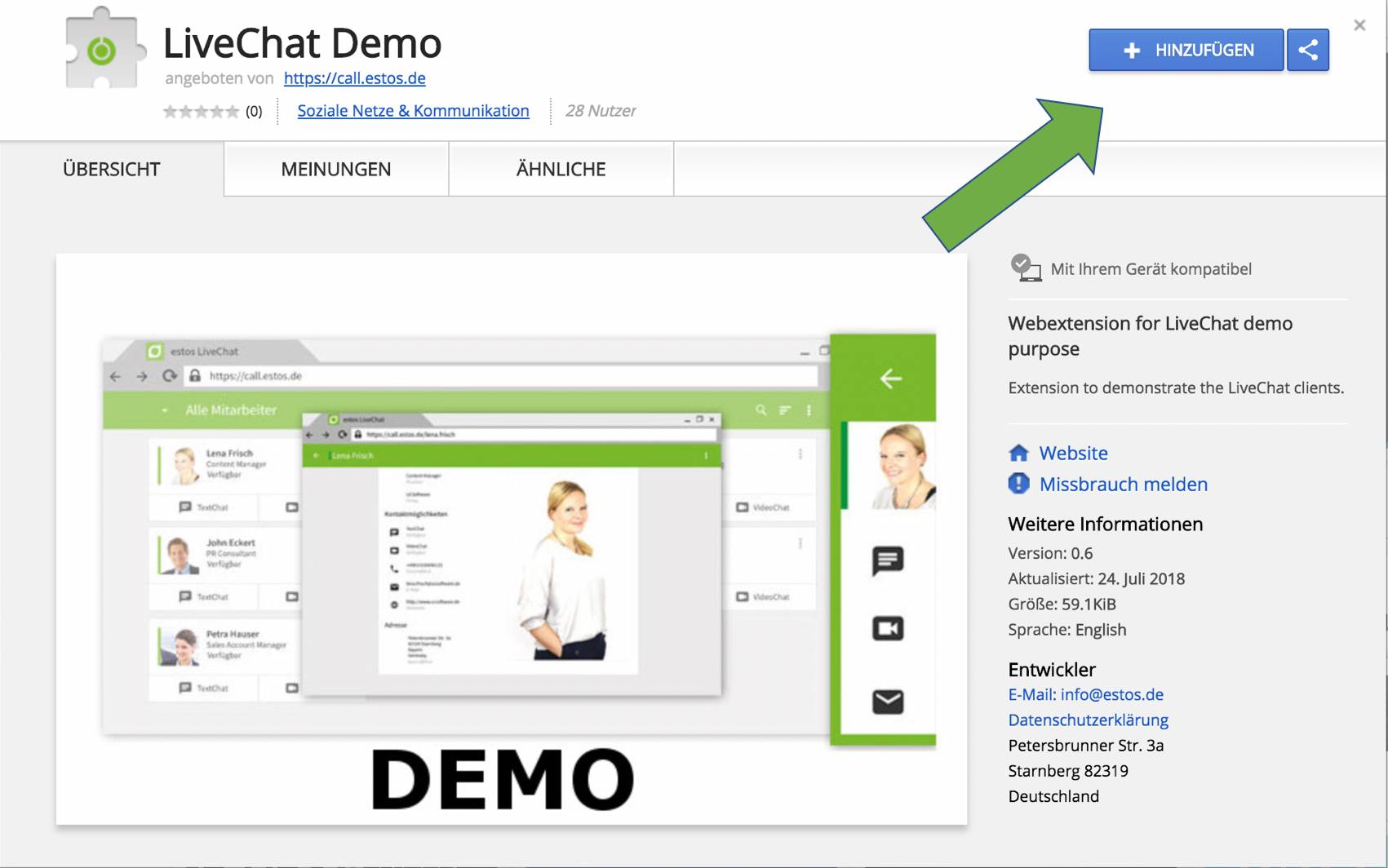Image resolution: width=1388 pixels, height=868 pixels.
Task: Click the share icon button
Action: pos(1308,51)
